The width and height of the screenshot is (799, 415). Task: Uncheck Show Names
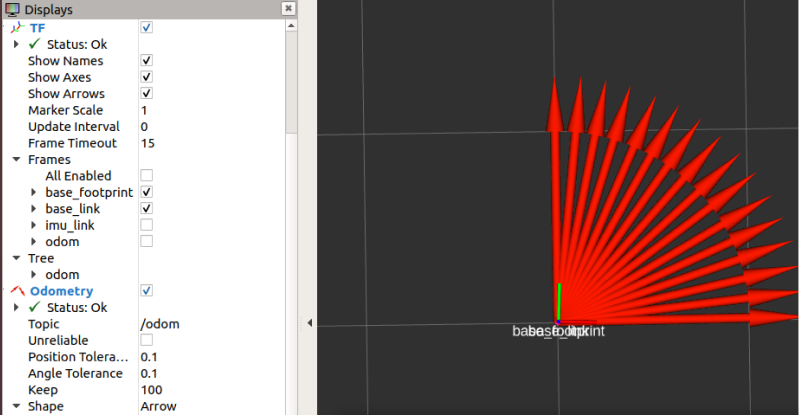click(146, 60)
